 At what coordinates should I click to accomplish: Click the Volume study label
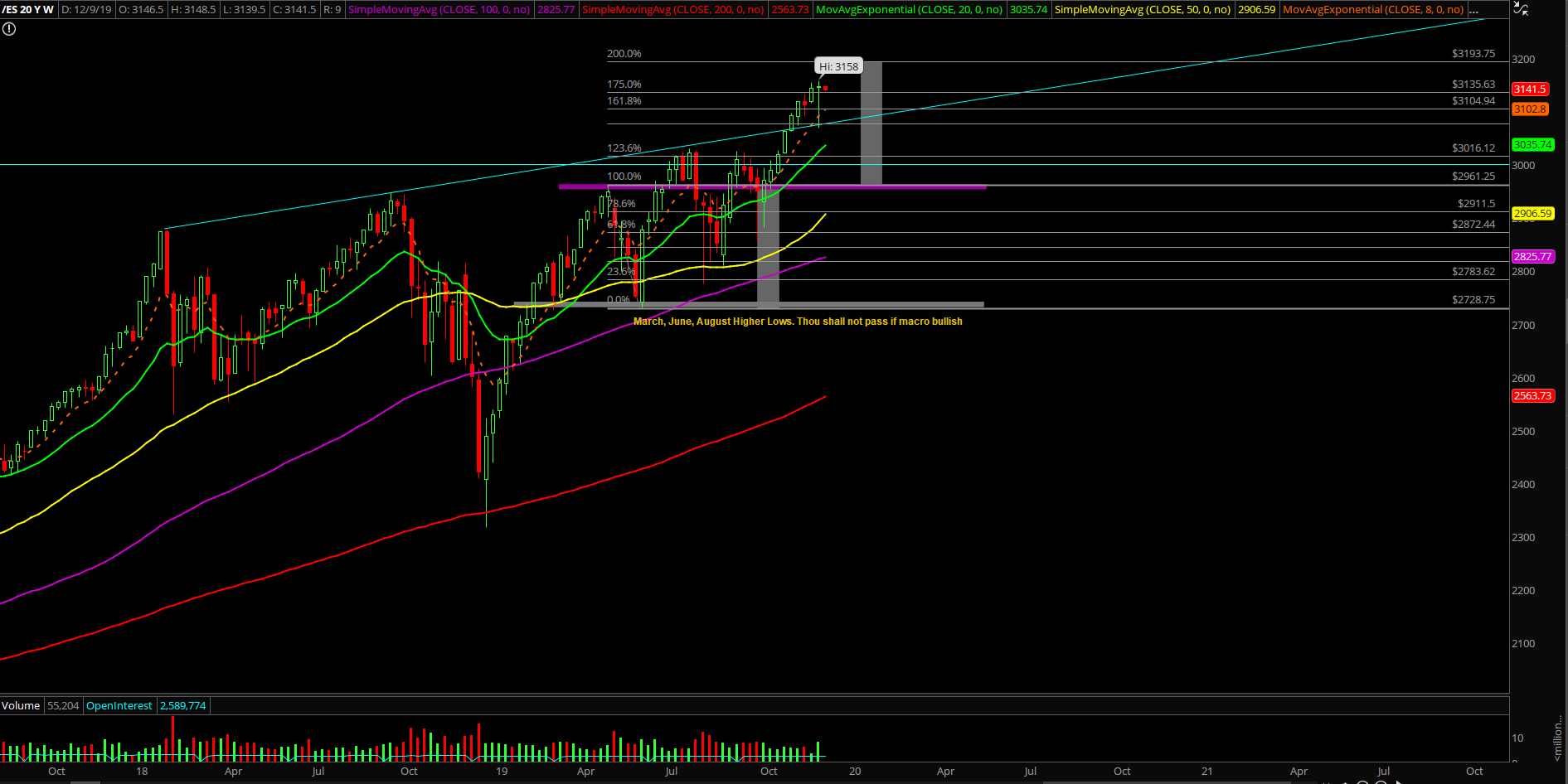[21, 706]
